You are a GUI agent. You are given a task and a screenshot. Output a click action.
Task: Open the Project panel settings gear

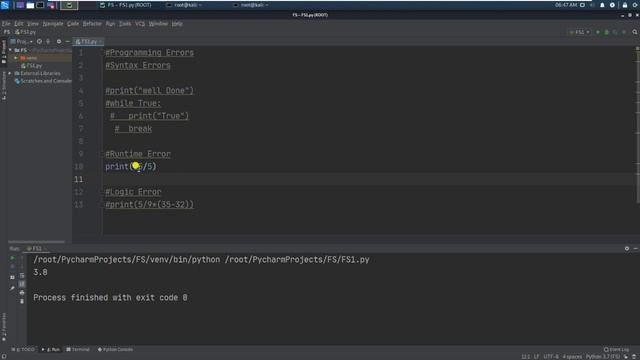click(59, 41)
